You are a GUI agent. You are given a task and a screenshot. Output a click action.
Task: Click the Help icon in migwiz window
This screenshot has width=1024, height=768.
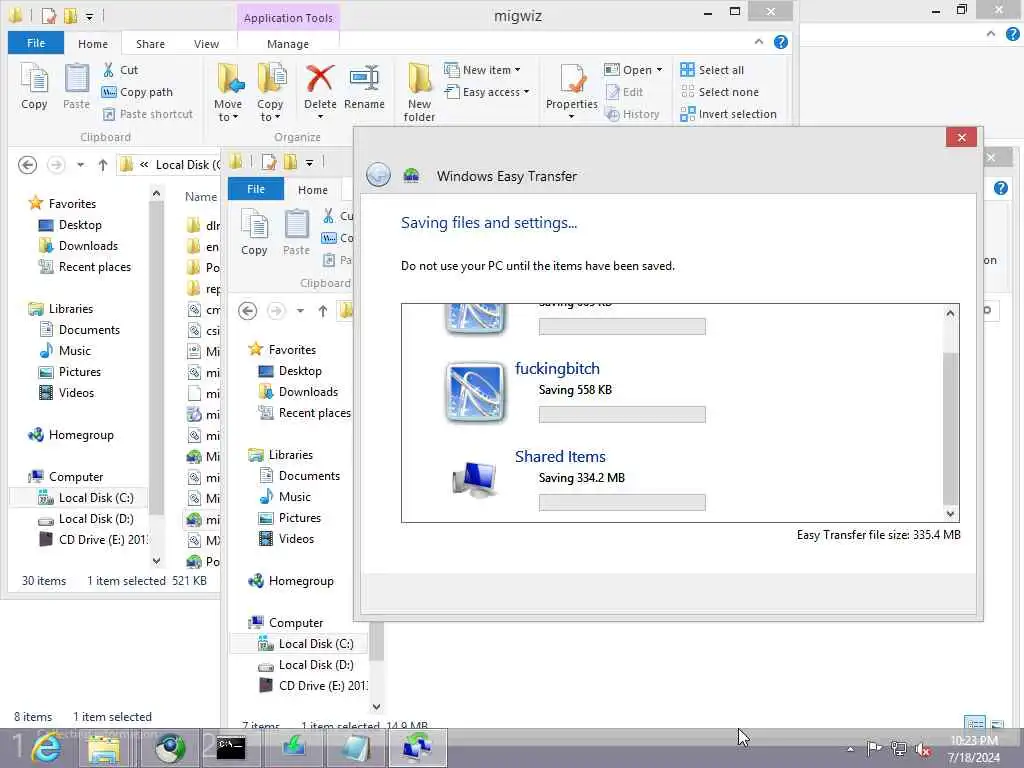[780, 42]
